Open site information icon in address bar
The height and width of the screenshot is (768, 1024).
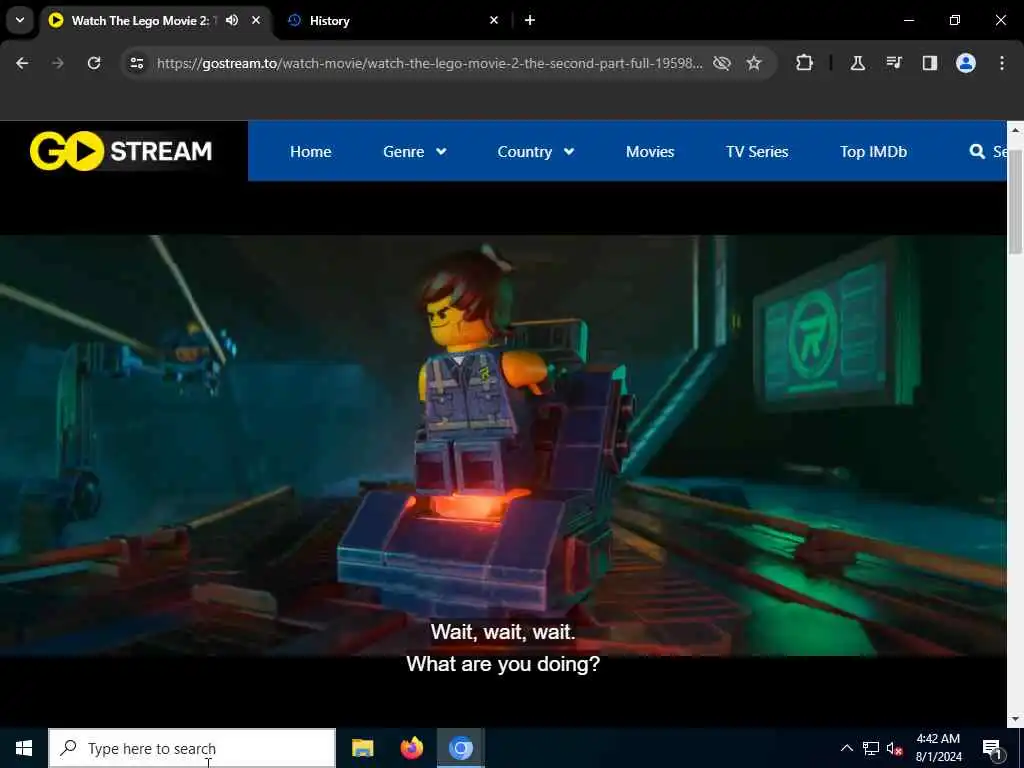[136, 63]
